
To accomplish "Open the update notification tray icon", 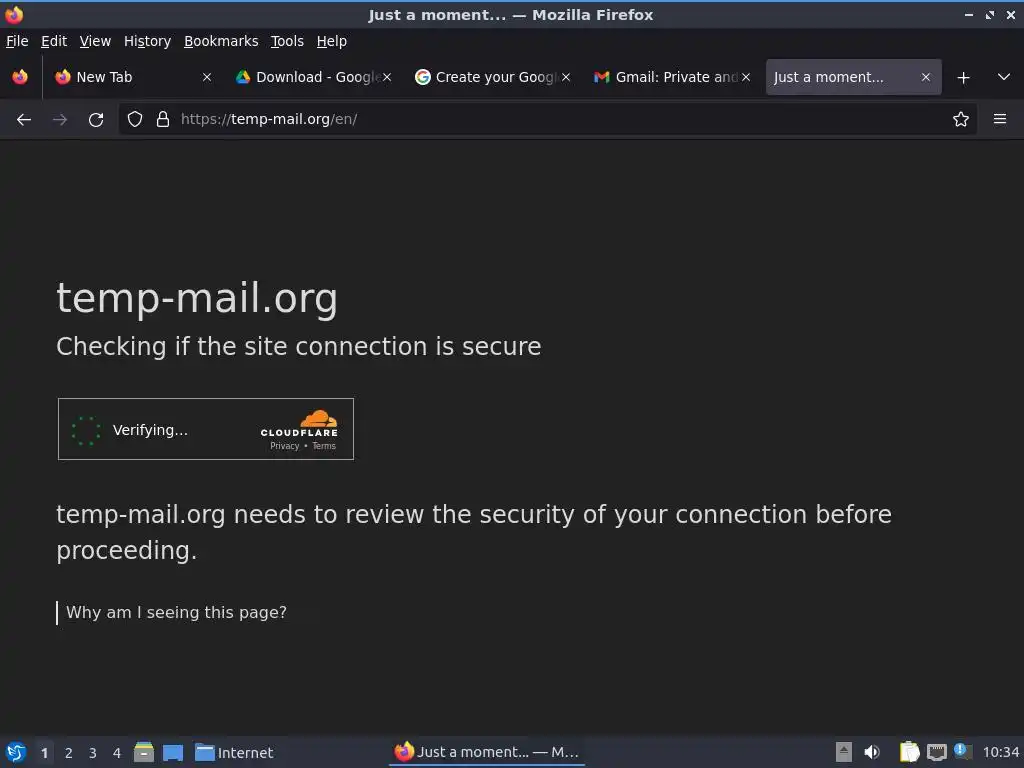I will 962,751.
